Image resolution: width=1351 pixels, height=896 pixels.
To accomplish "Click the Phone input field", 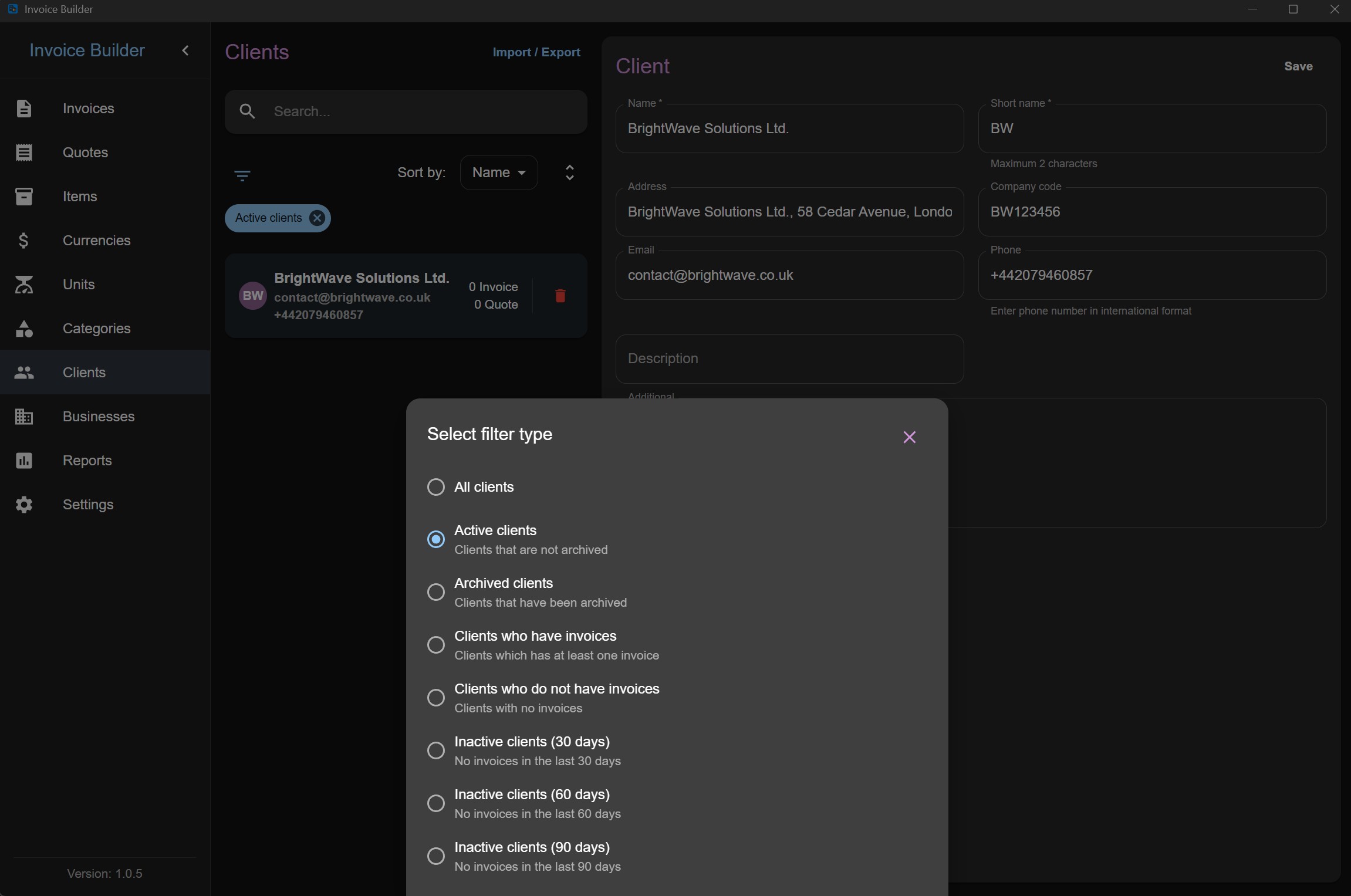I will (x=1152, y=275).
